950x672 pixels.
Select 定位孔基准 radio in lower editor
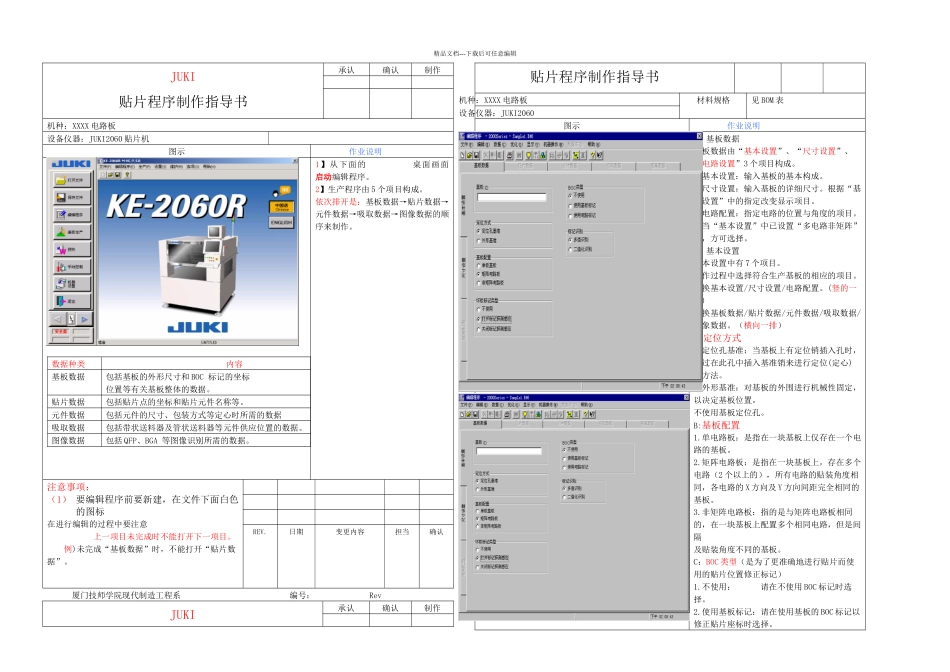click(x=487, y=481)
